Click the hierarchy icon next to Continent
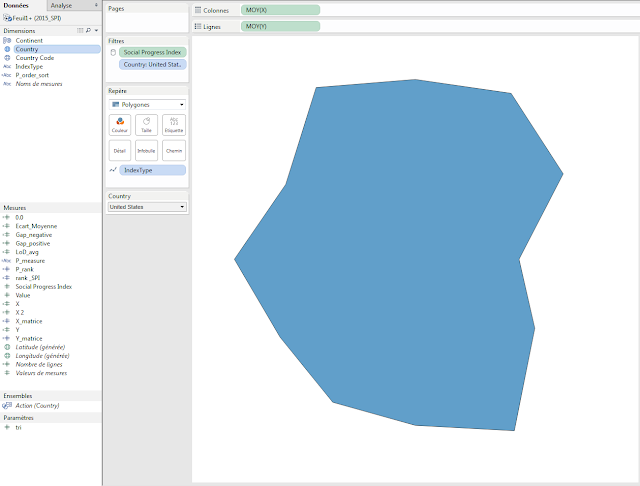The image size is (640, 486). (x=7, y=40)
